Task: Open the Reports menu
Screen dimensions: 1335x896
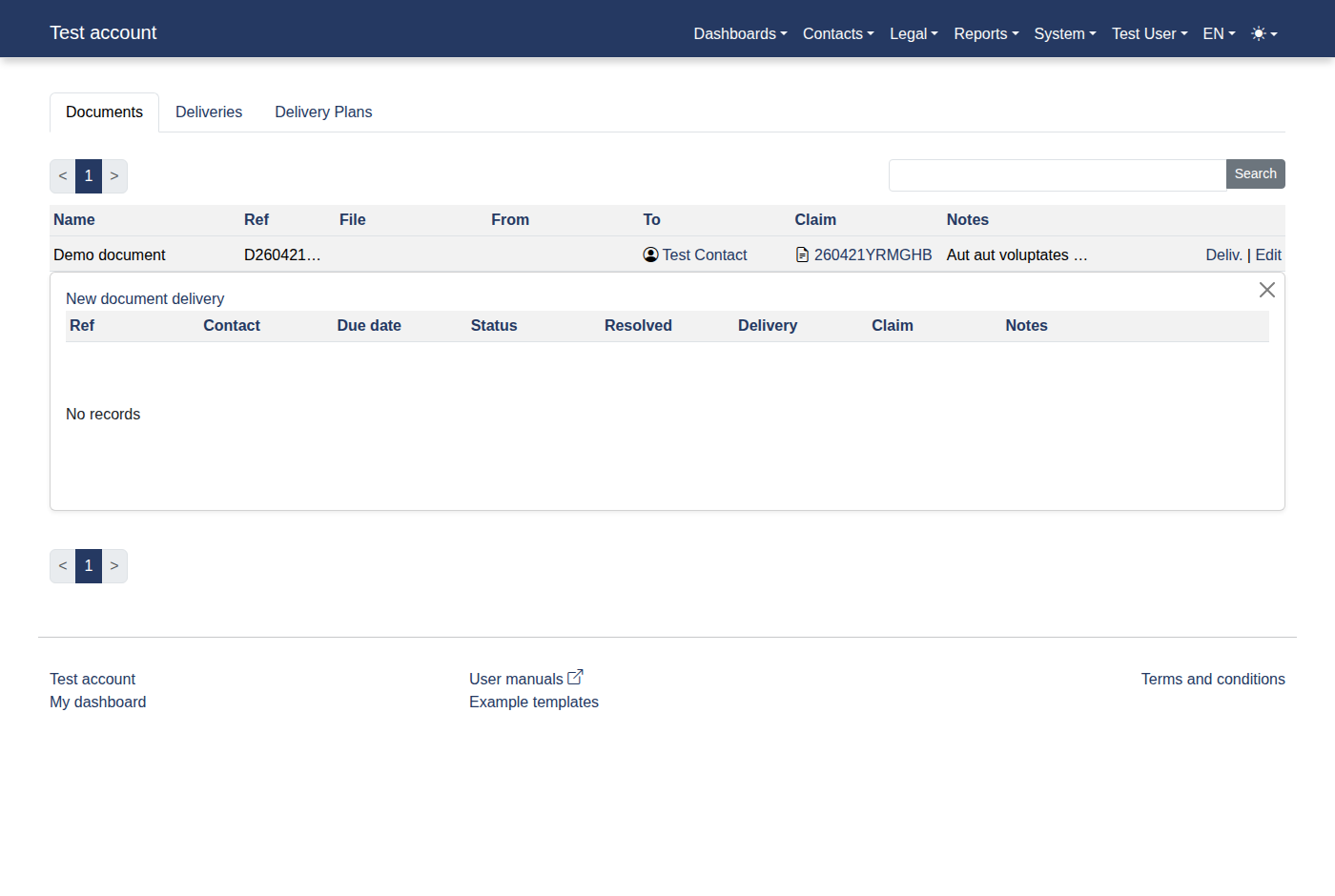Action: point(984,33)
